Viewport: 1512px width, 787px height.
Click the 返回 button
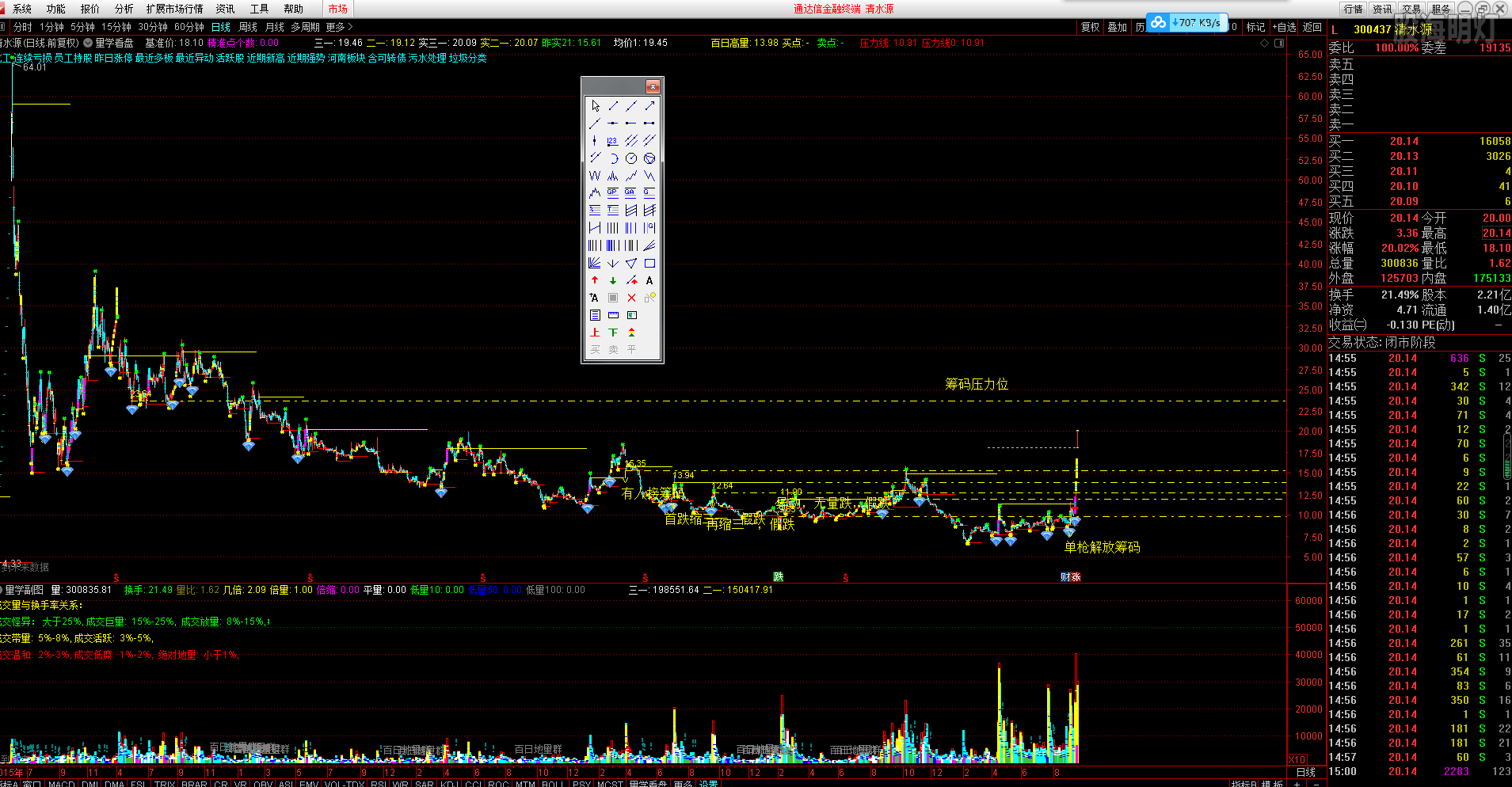pos(1313,27)
